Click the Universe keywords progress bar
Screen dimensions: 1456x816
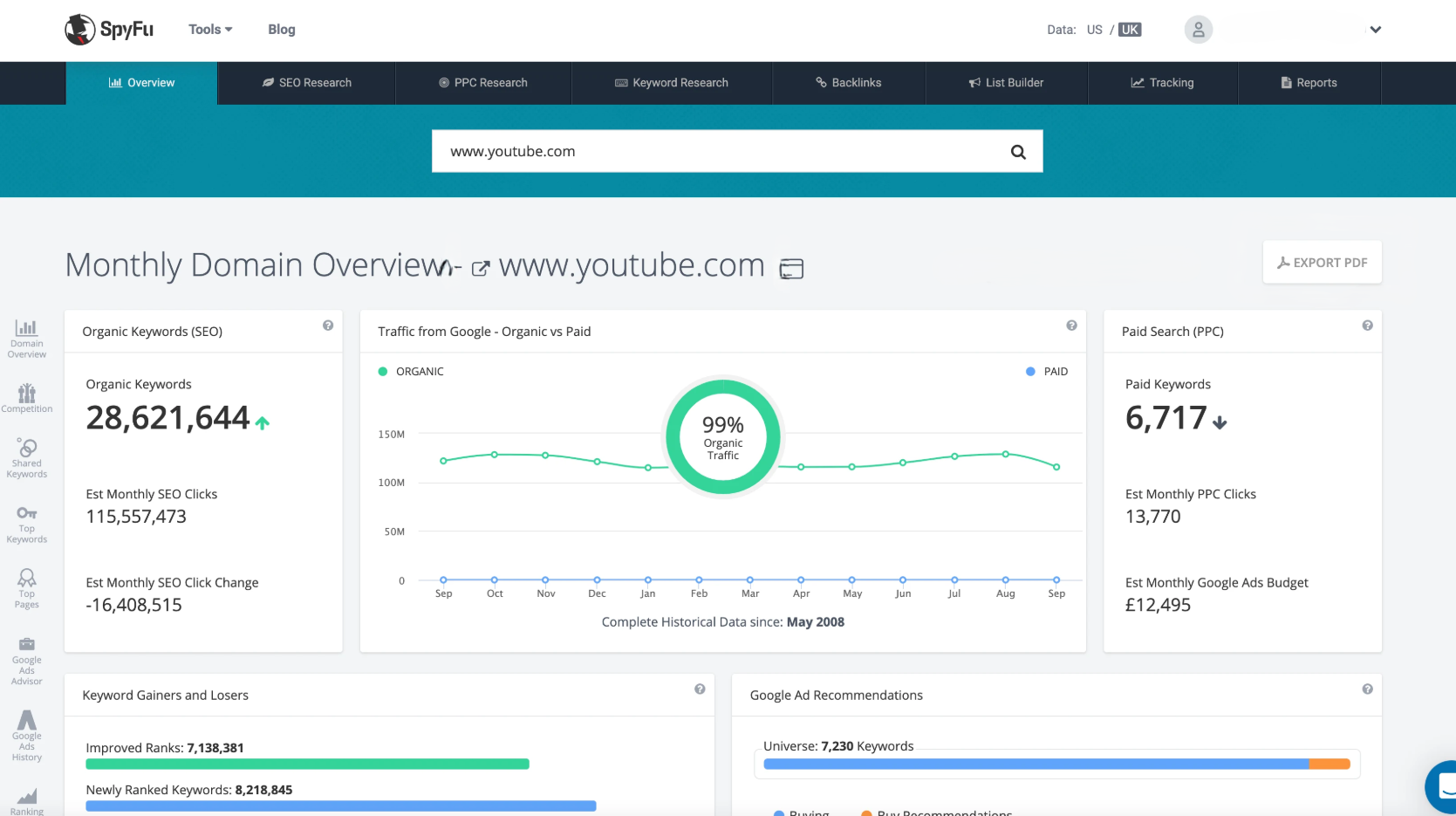tap(1056, 764)
